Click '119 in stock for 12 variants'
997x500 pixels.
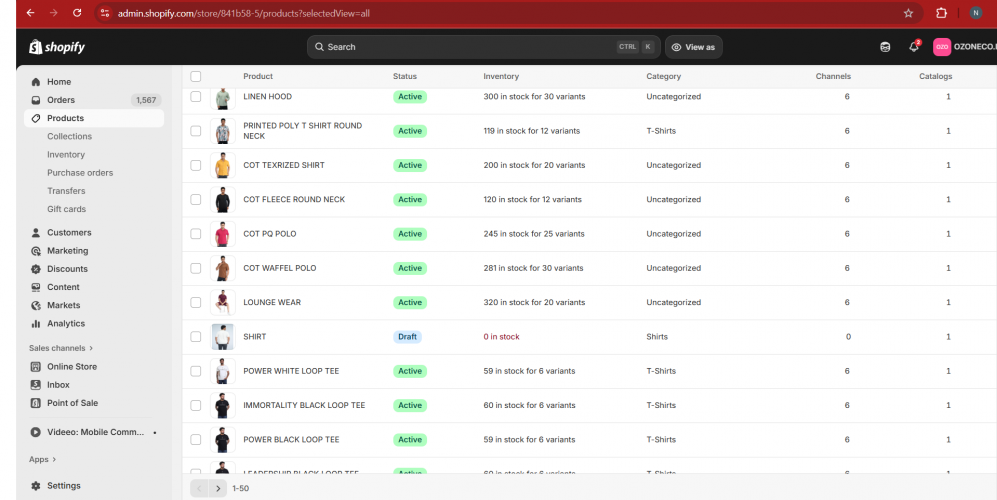click(x=532, y=131)
